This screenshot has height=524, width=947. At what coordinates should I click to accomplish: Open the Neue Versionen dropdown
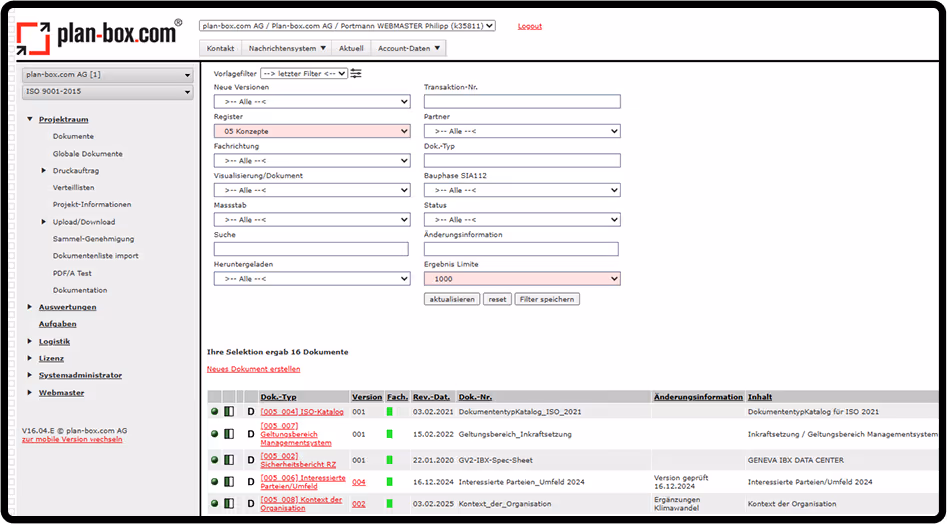(x=312, y=101)
